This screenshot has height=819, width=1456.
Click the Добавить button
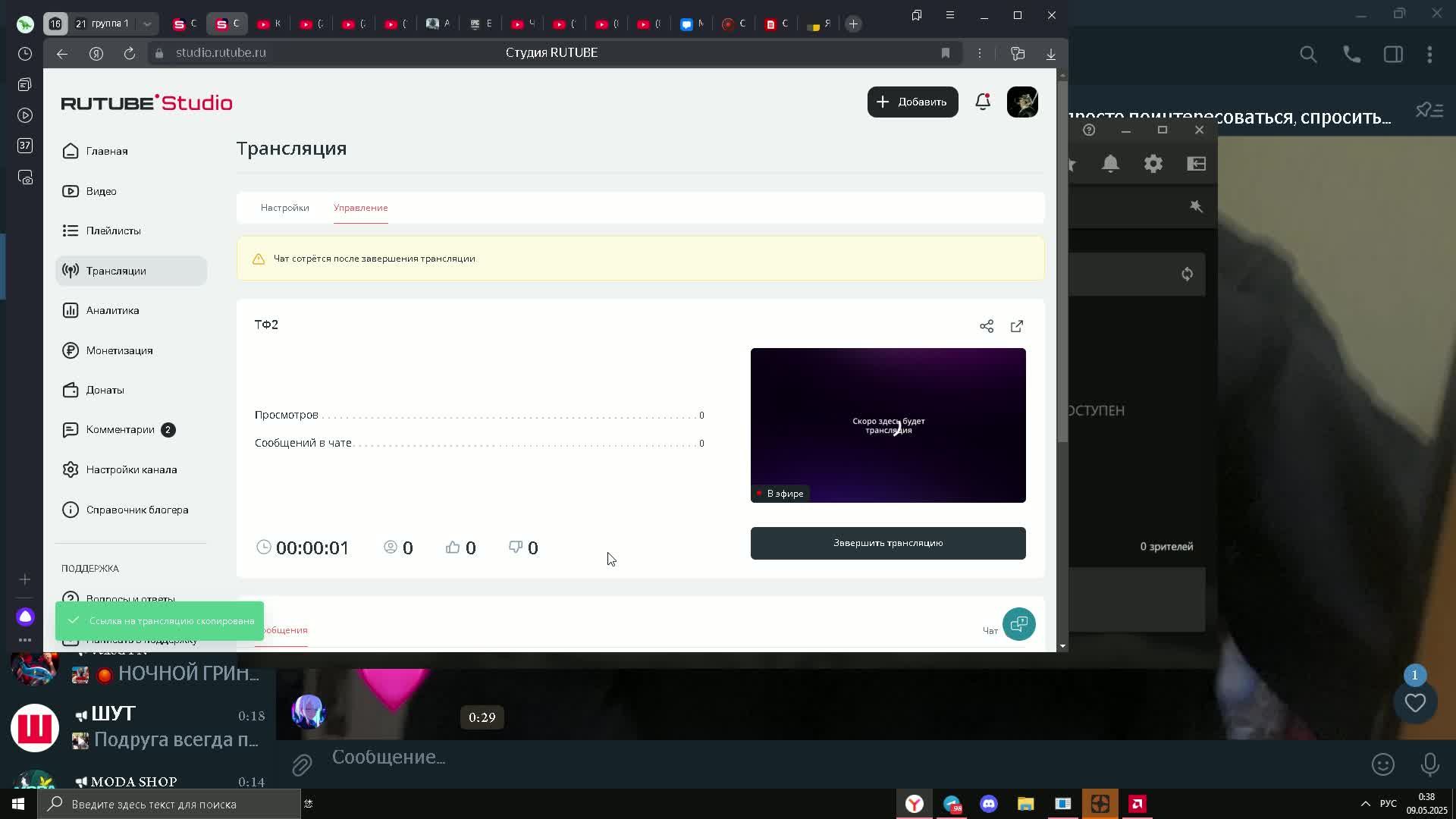pyautogui.click(x=912, y=102)
